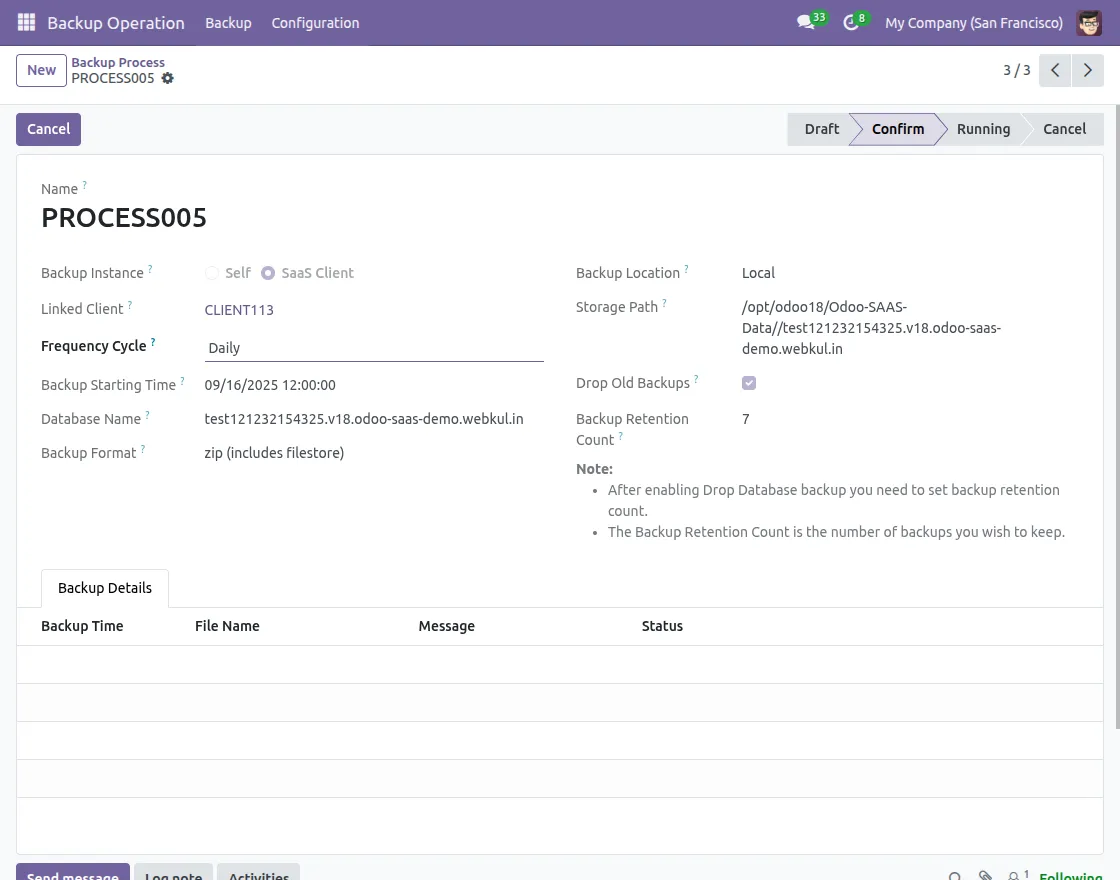
Task: Click the user avatar in top bar
Action: point(1089,22)
